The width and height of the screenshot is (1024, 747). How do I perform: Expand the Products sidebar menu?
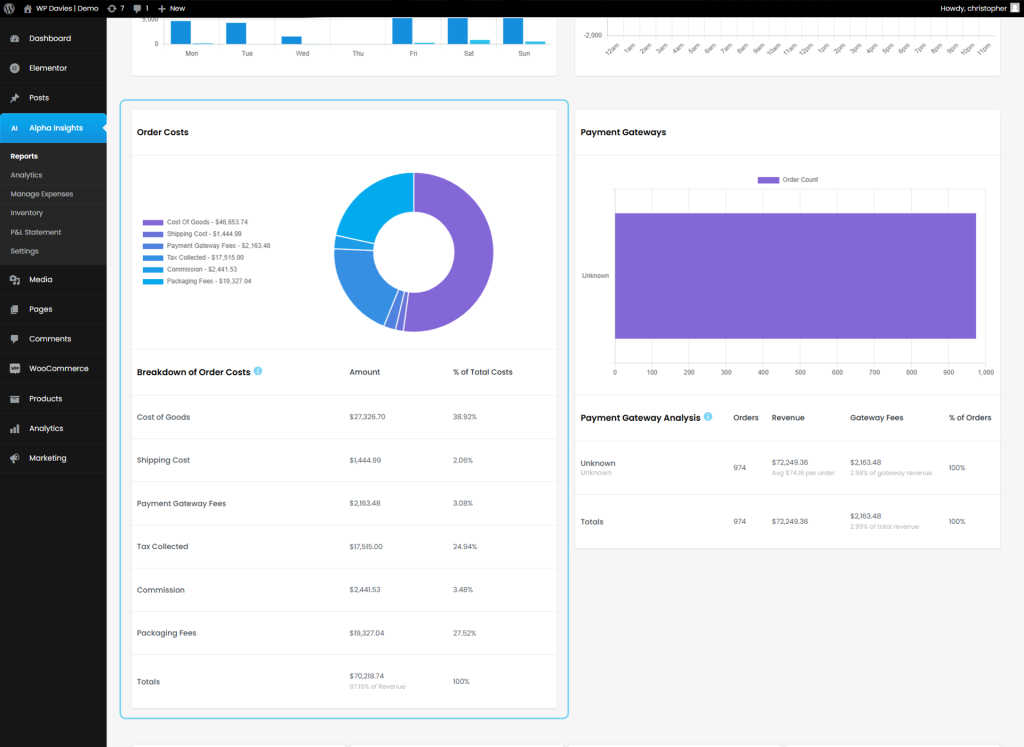(x=45, y=399)
